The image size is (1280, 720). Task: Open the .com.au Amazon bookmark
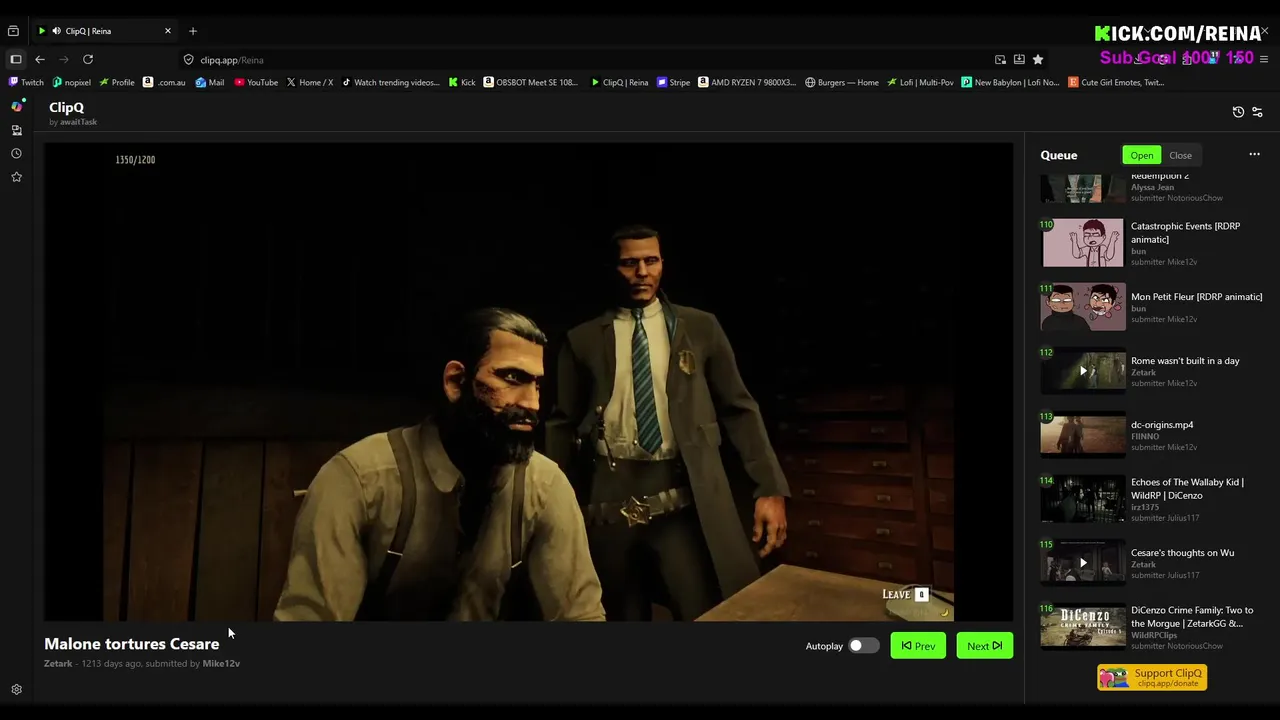coord(165,83)
